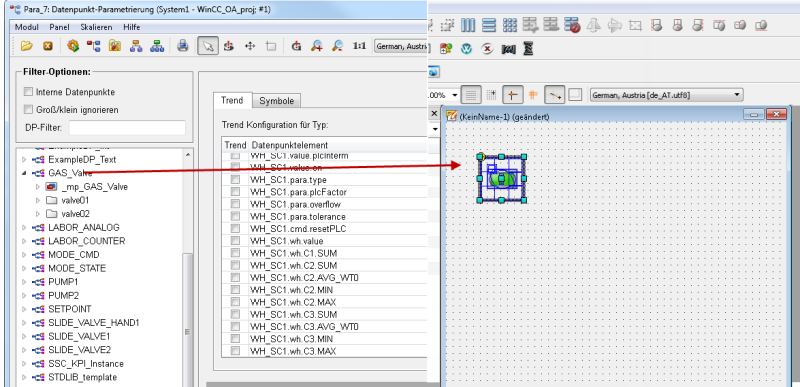This screenshot has height=387, width=800.
Task: Check trend box for WH_SC1.para.type
Action: [235, 179]
